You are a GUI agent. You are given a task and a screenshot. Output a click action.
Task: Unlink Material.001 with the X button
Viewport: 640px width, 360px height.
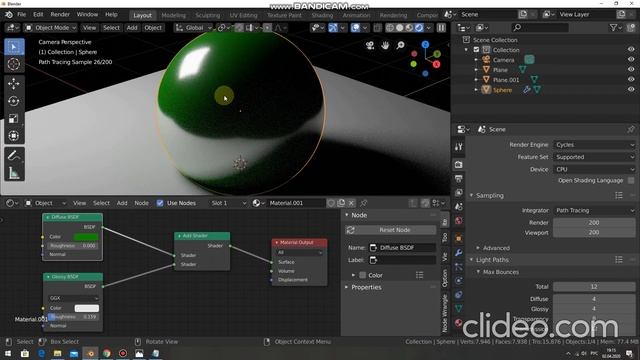pos(351,203)
